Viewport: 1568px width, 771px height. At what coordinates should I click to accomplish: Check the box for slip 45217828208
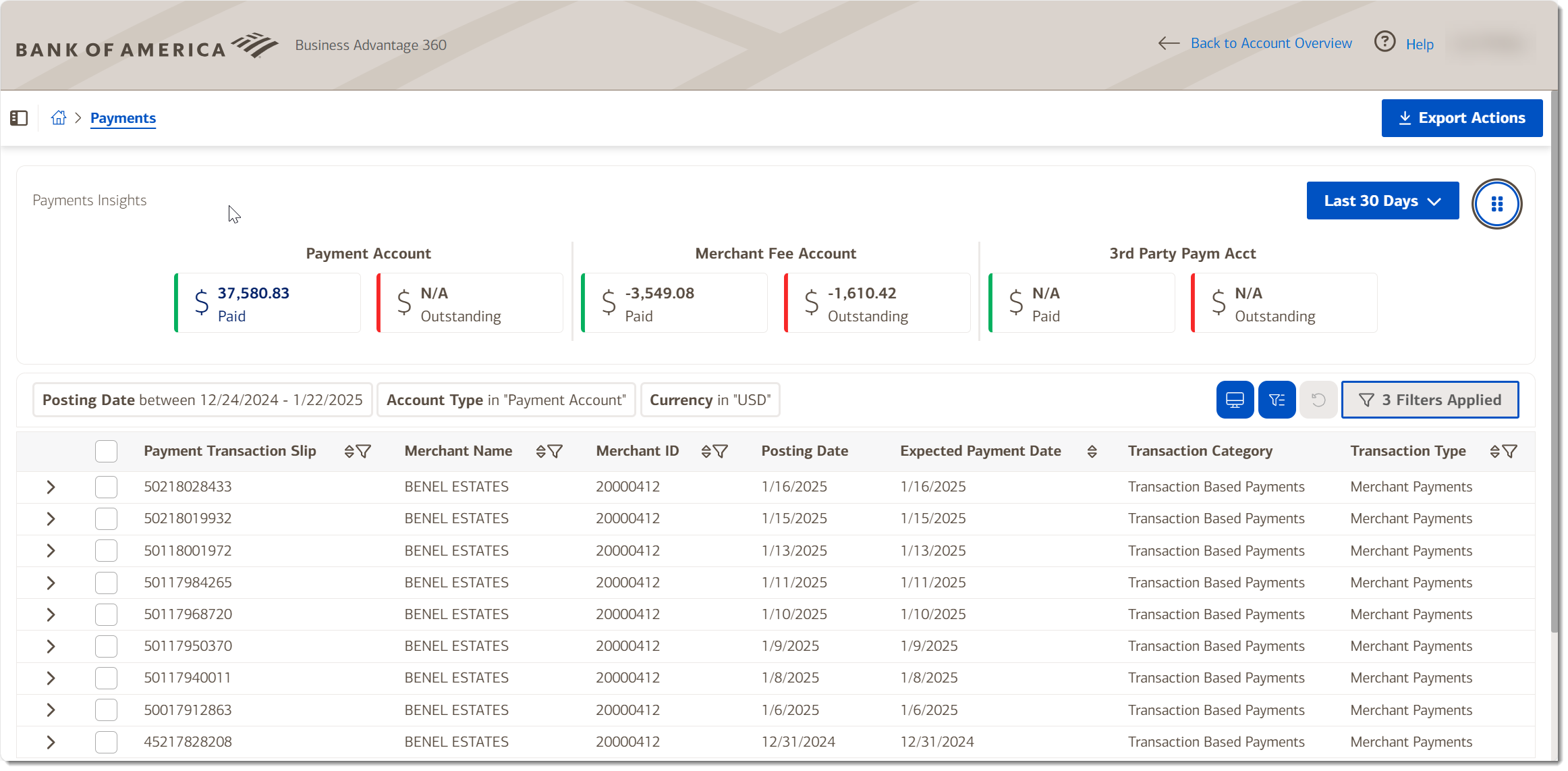point(106,742)
